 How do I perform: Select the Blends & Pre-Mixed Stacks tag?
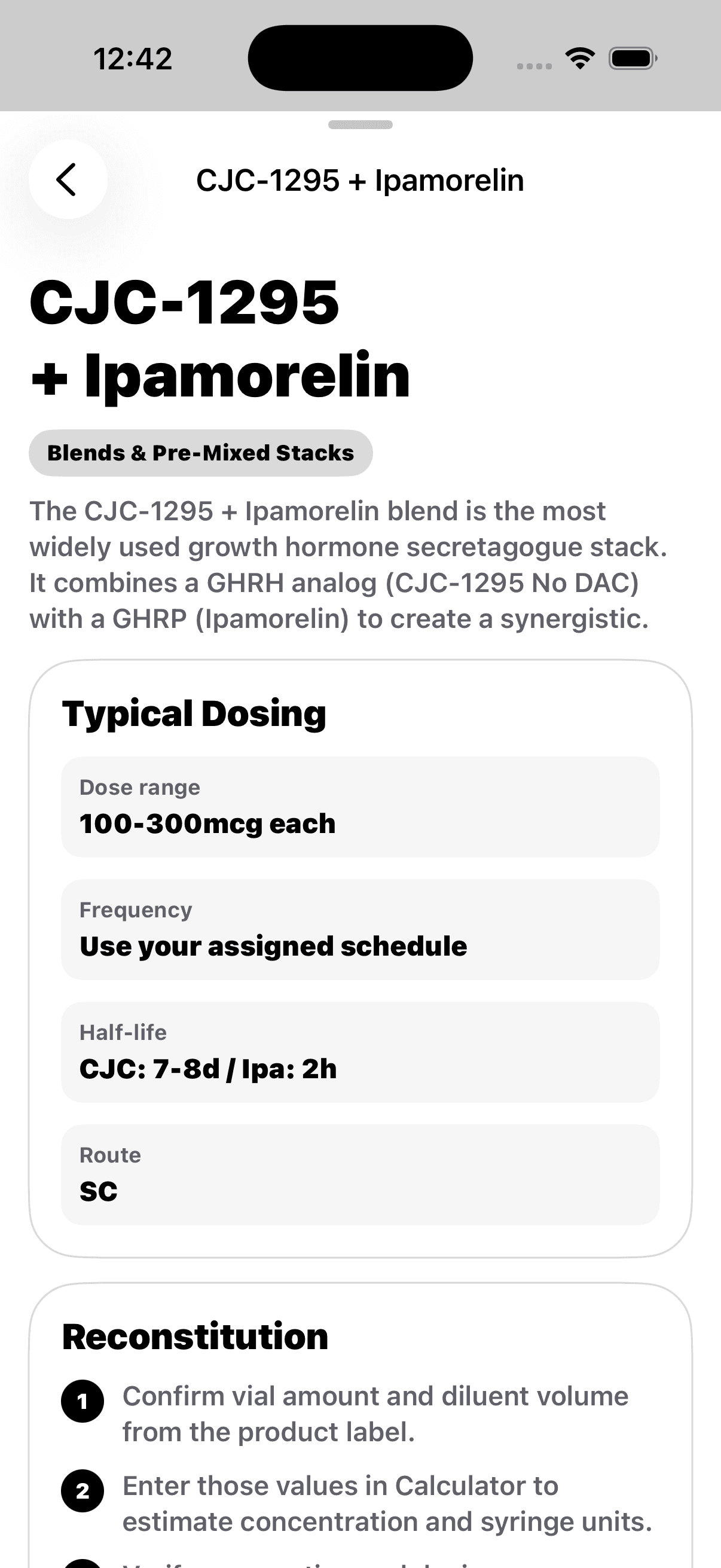click(x=201, y=453)
